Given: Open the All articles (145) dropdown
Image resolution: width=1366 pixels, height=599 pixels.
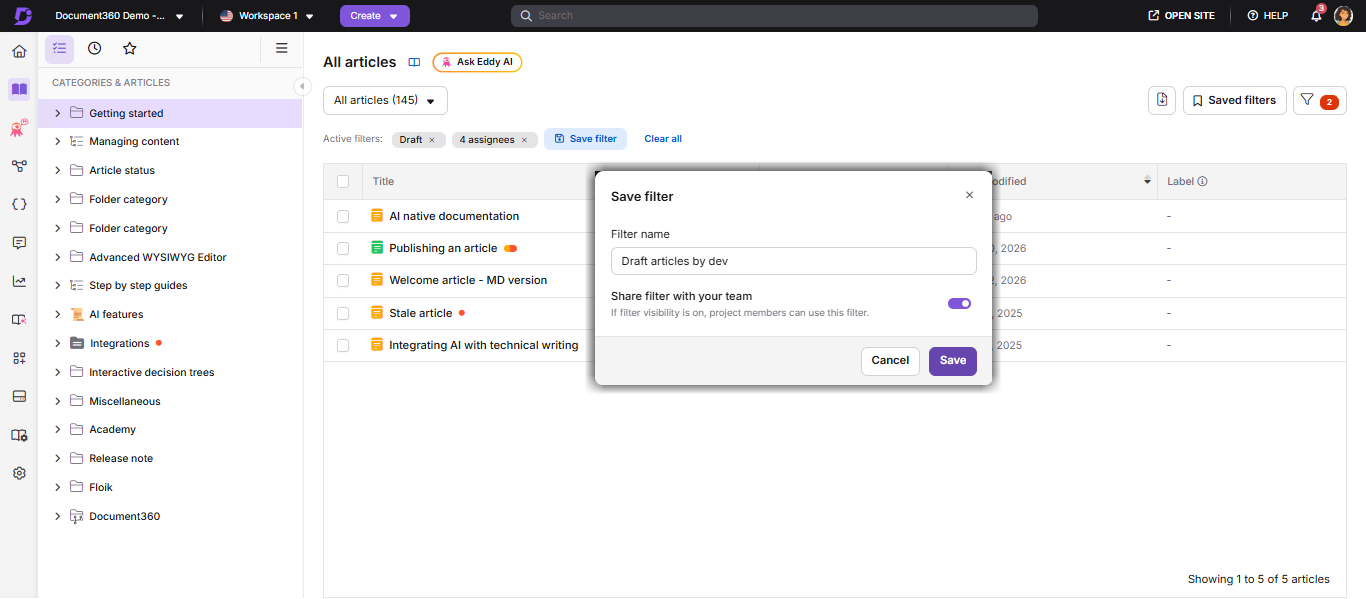Looking at the screenshot, I should click(x=385, y=100).
